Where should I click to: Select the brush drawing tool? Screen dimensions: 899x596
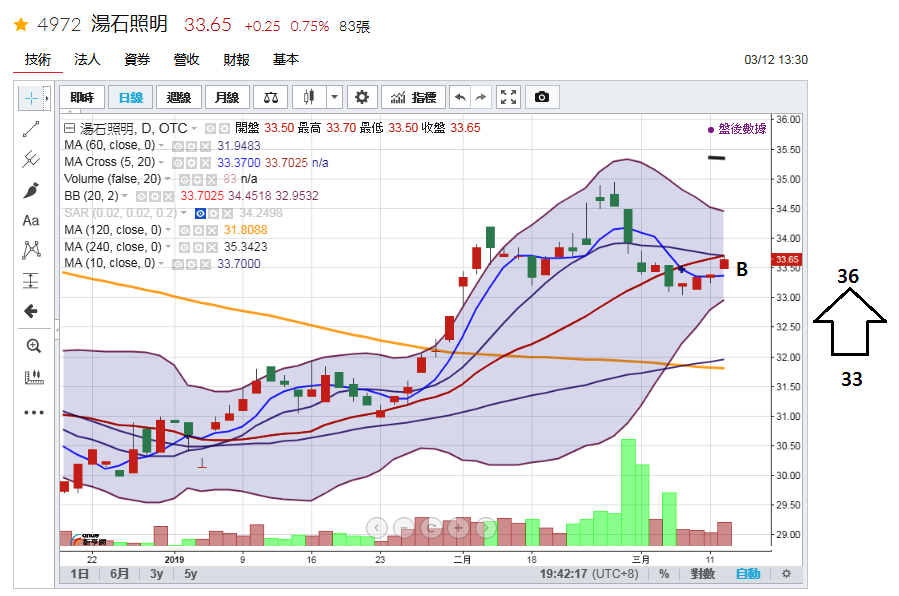click(31, 190)
